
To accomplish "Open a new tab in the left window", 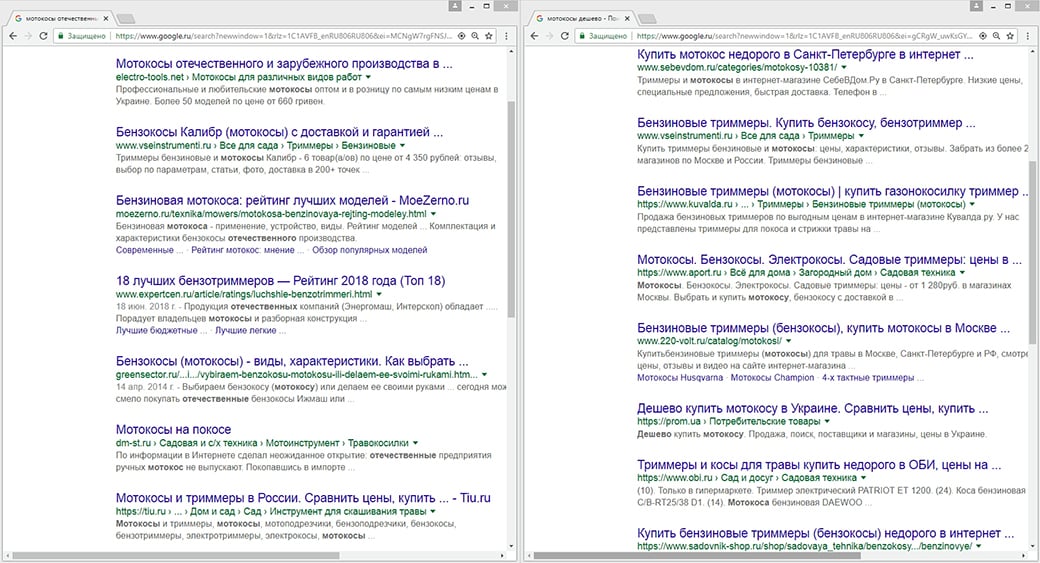I will 127,18.
